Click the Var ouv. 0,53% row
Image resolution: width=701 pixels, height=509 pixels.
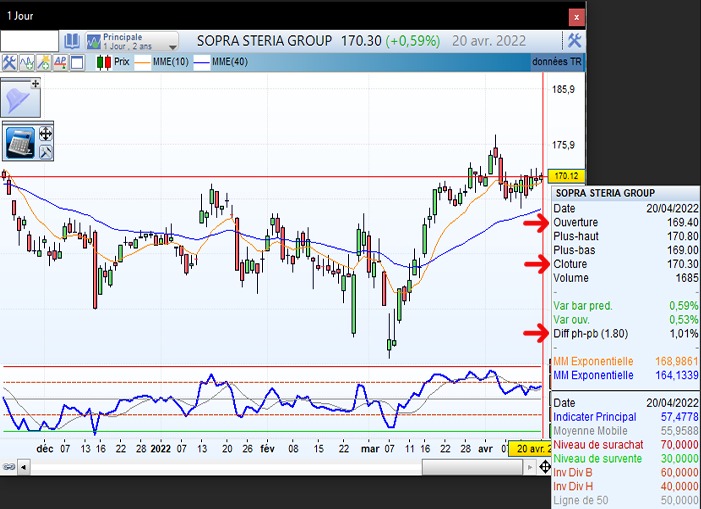[625, 320]
